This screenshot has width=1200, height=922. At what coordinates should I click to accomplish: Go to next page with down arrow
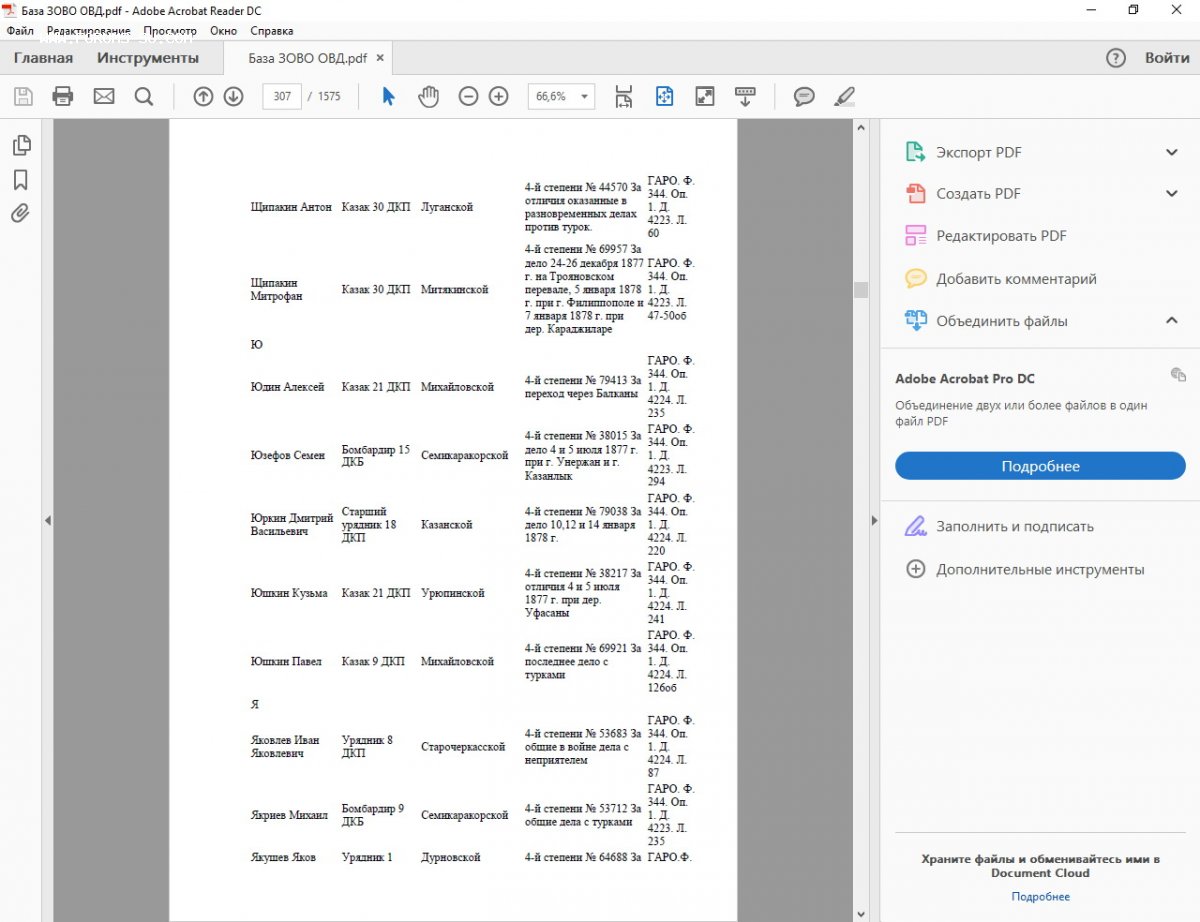(x=233, y=96)
